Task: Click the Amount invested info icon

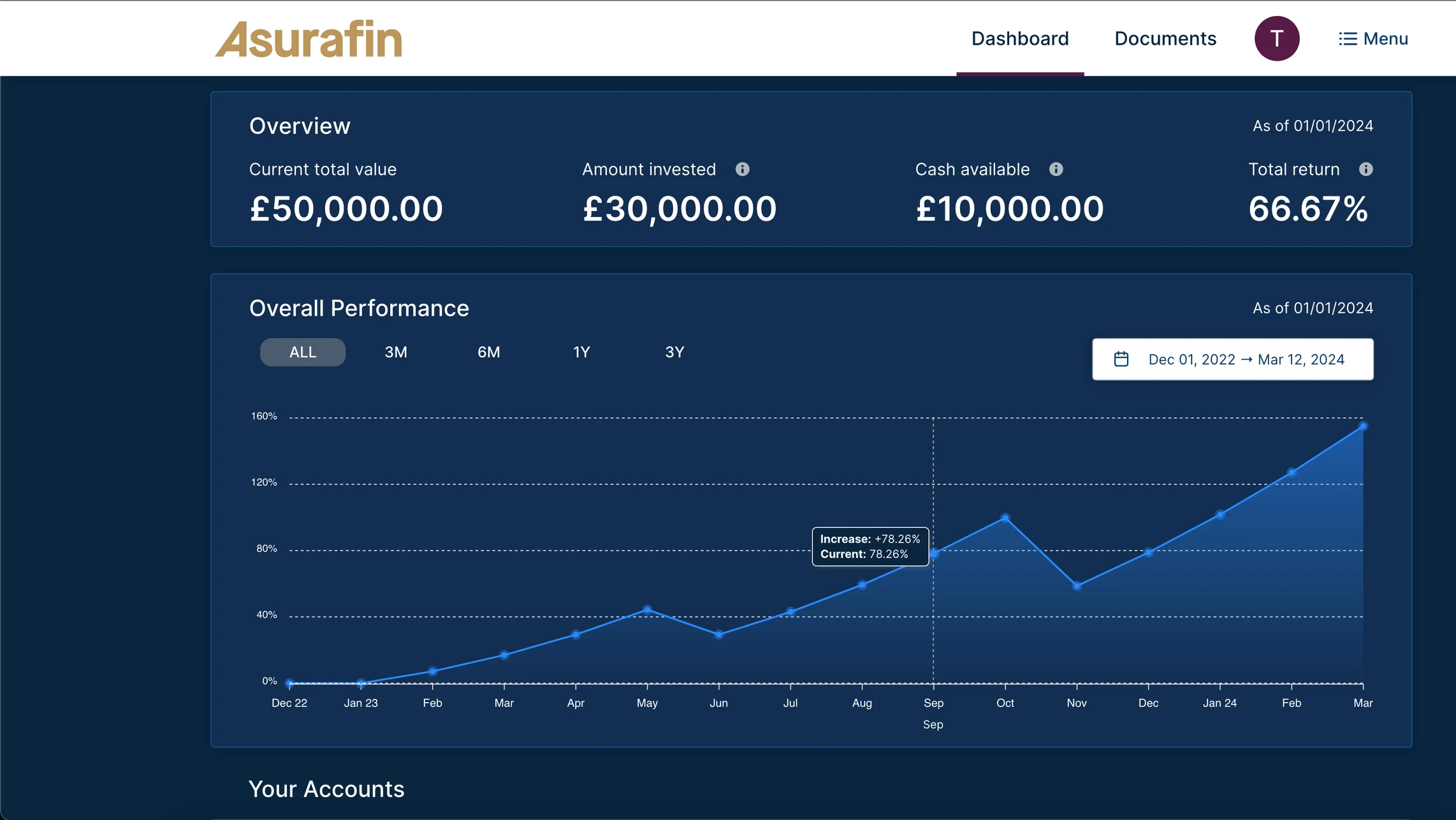Action: point(742,169)
